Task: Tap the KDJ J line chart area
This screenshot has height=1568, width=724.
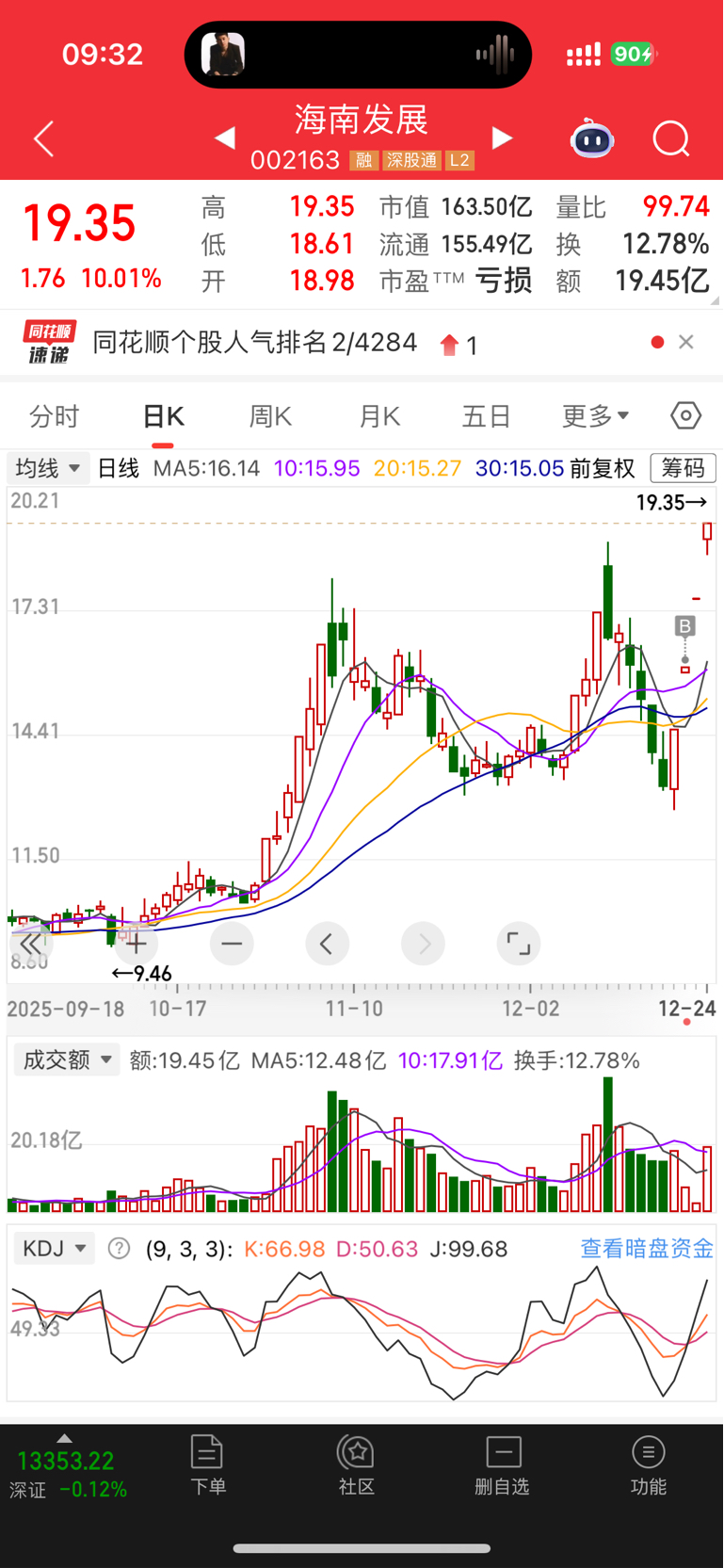Action: pos(362,1332)
